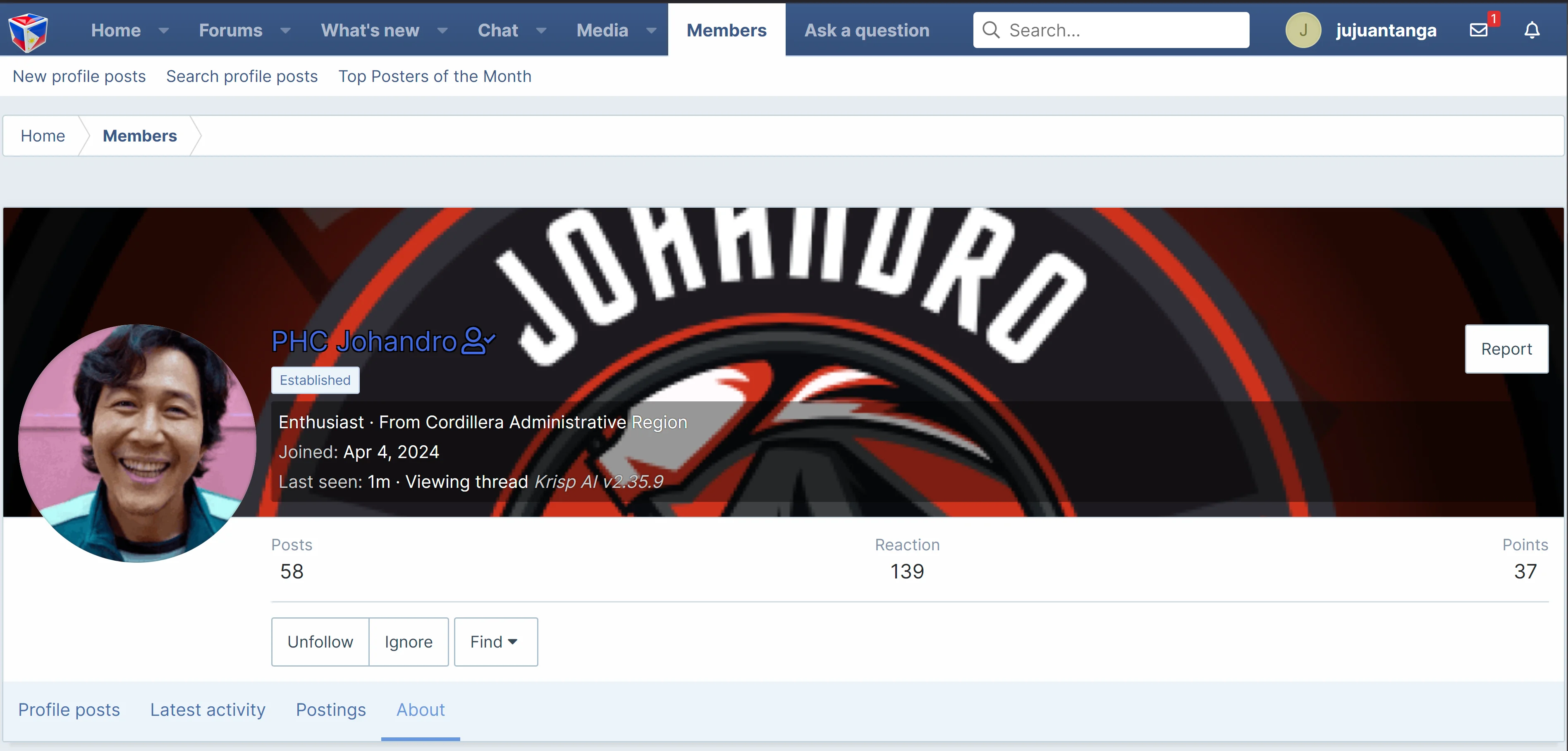Expand the Home menu arrow
Image resolution: width=1568 pixels, height=751 pixels.
coord(163,30)
